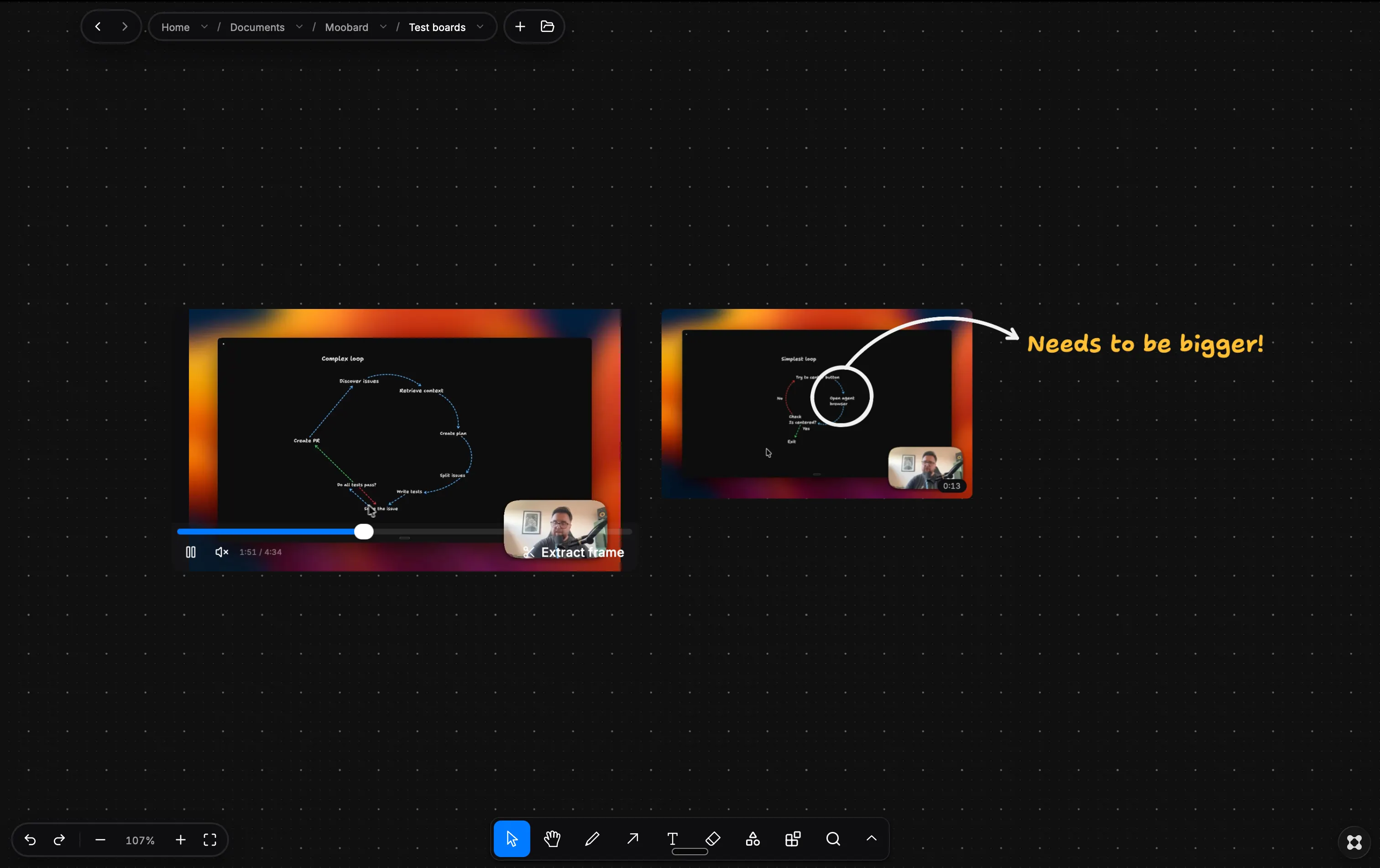This screenshot has width=1380, height=868.
Task: Select the pointer selection tool
Action: click(x=512, y=839)
